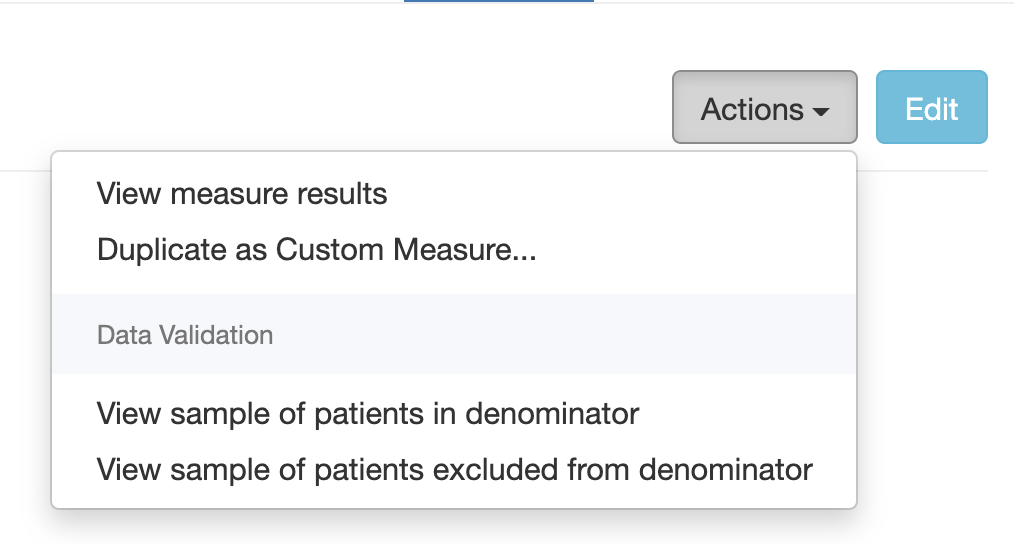Select Duplicate as Custom Measure...
The width and height of the screenshot is (1014, 544).
[316, 250]
